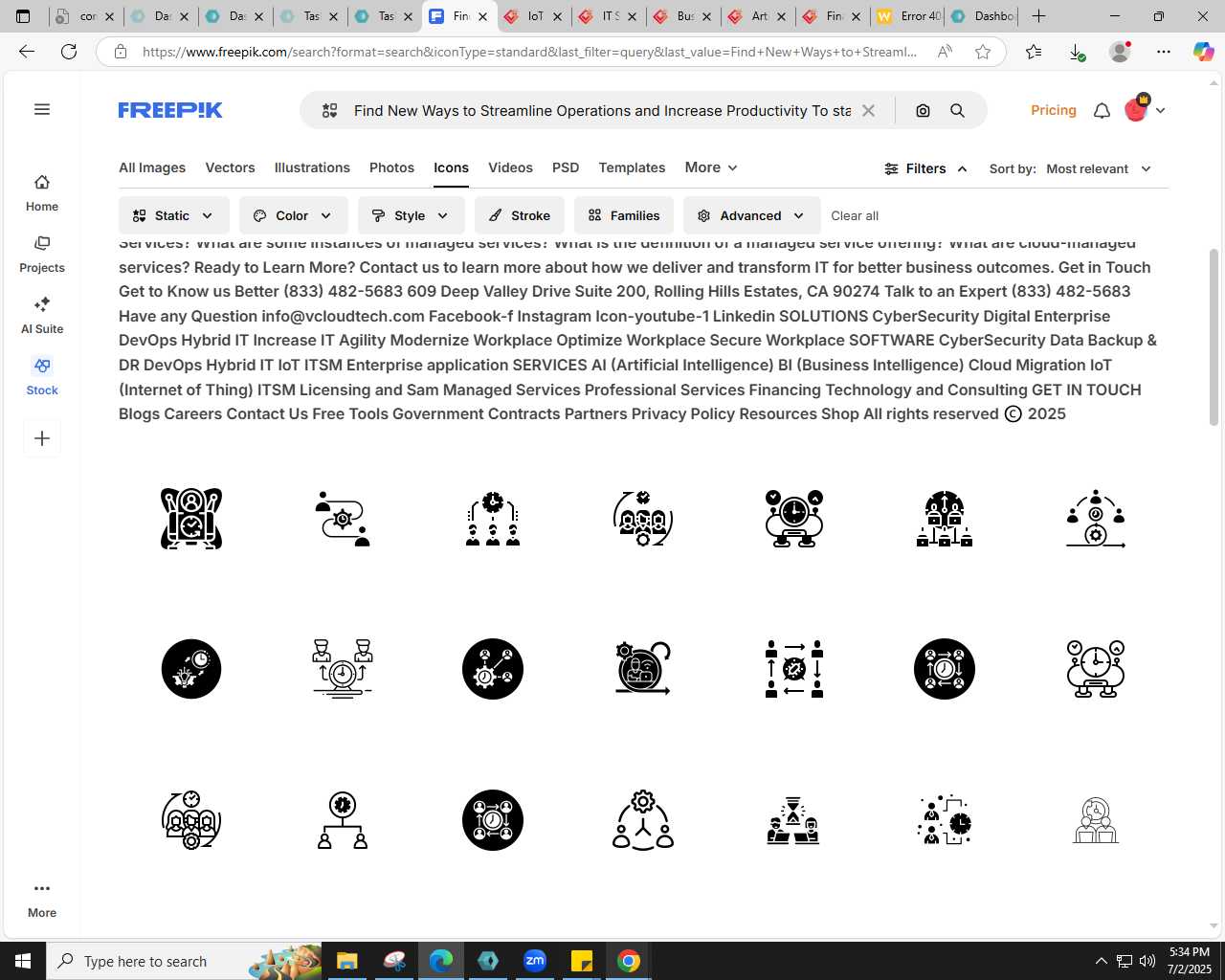Open icon of two workers above clock
This screenshot has height=980, width=1225.
click(342, 669)
